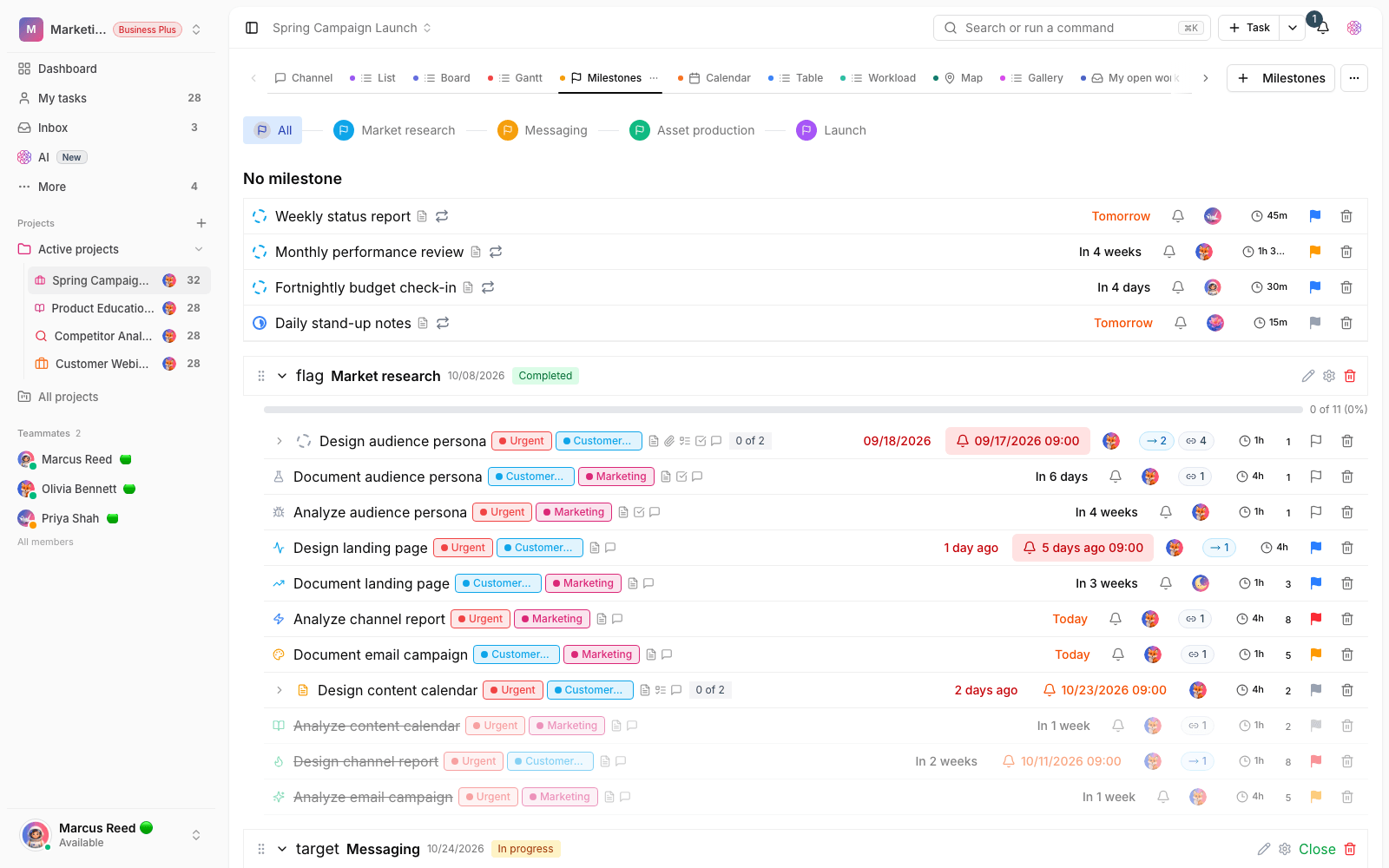The image size is (1389, 868).
Task: Open attachment icon on Design audience persona
Action: coord(669,441)
